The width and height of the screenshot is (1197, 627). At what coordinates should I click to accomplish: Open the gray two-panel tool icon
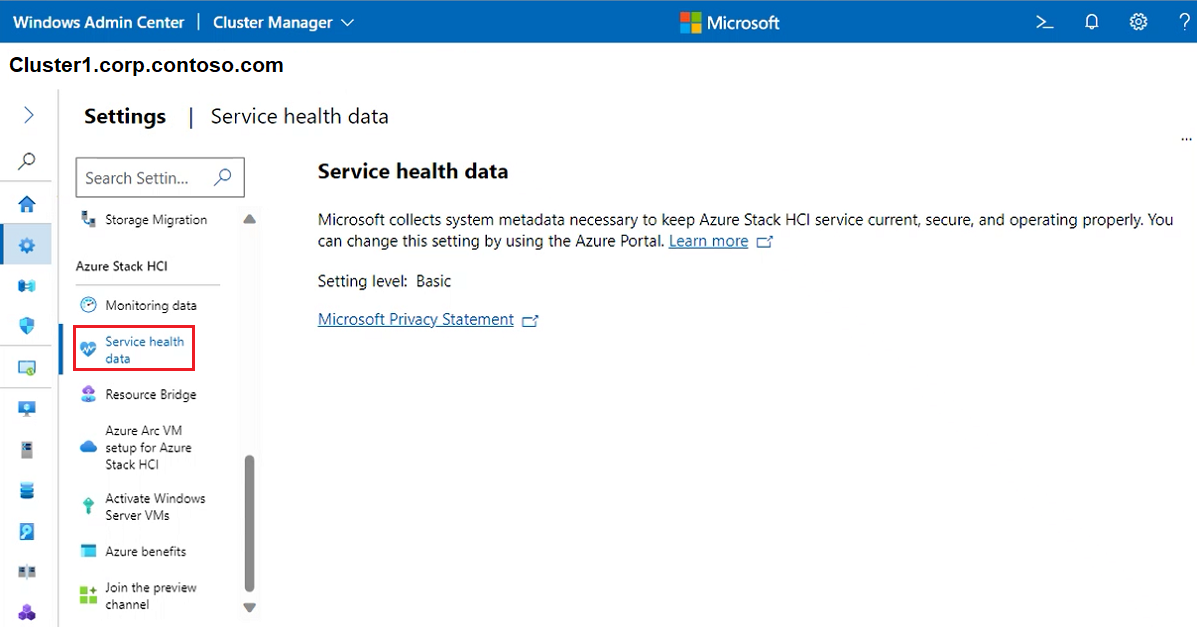point(27,571)
